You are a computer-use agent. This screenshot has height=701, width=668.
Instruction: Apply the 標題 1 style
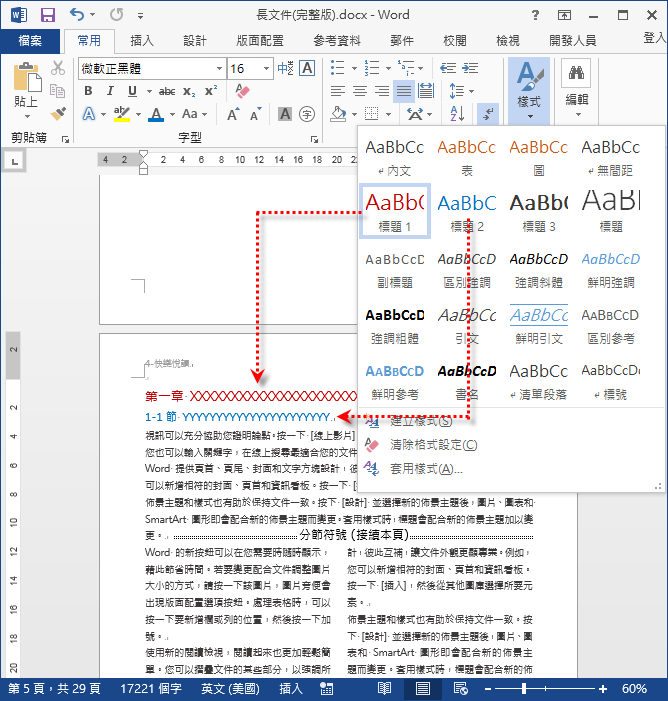[395, 211]
